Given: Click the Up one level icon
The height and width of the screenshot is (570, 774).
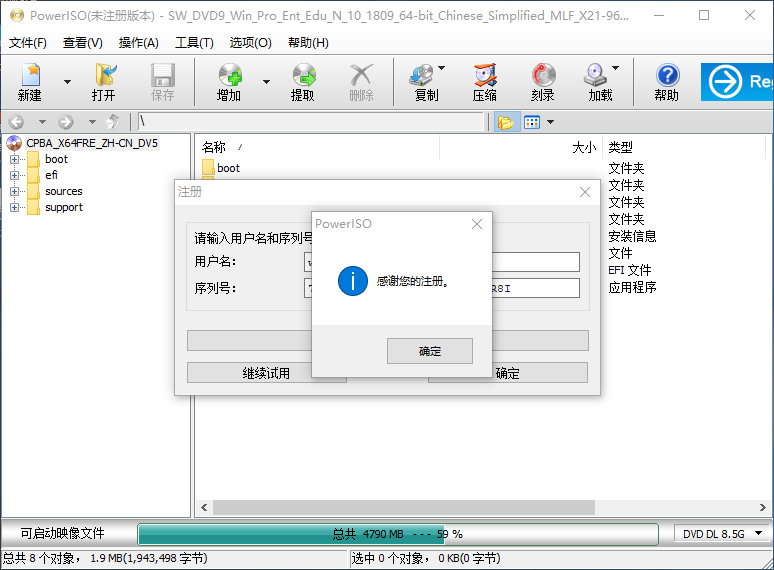Looking at the screenshot, I should tap(114, 121).
